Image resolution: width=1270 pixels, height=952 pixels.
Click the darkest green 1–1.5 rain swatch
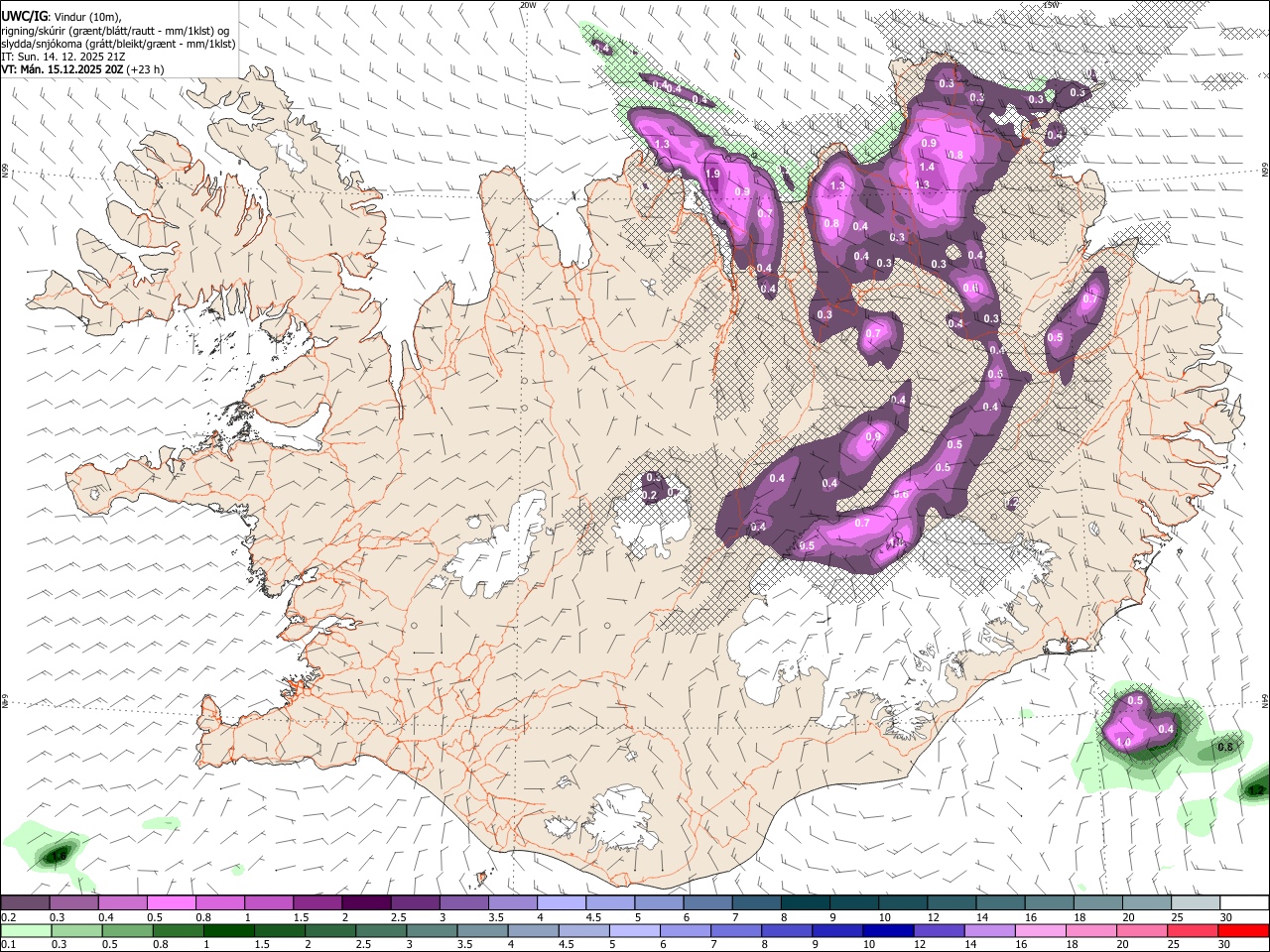(x=228, y=931)
